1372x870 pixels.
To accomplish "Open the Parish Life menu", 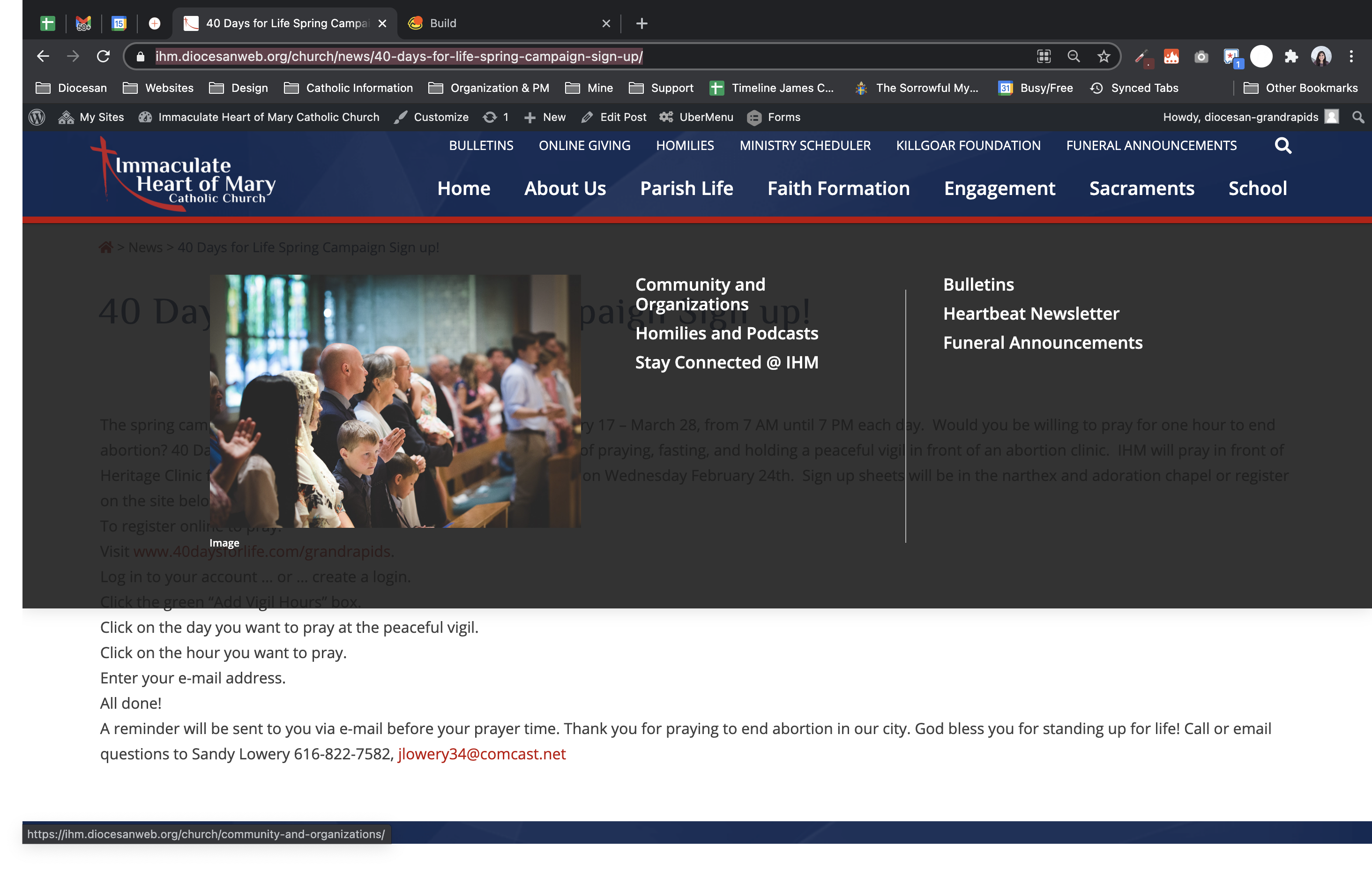I will tap(686, 188).
